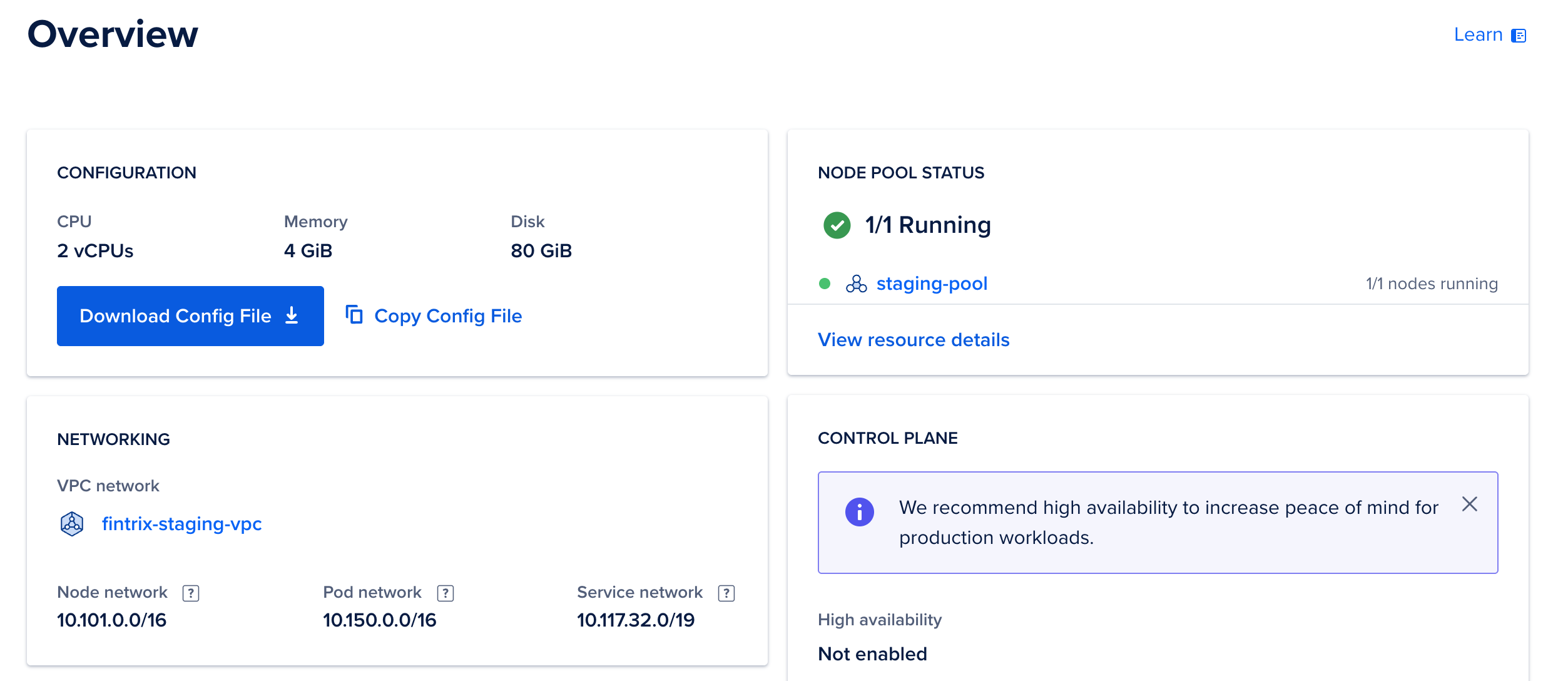Click the NETWORKING section heading
1568x681 pixels.
113,439
